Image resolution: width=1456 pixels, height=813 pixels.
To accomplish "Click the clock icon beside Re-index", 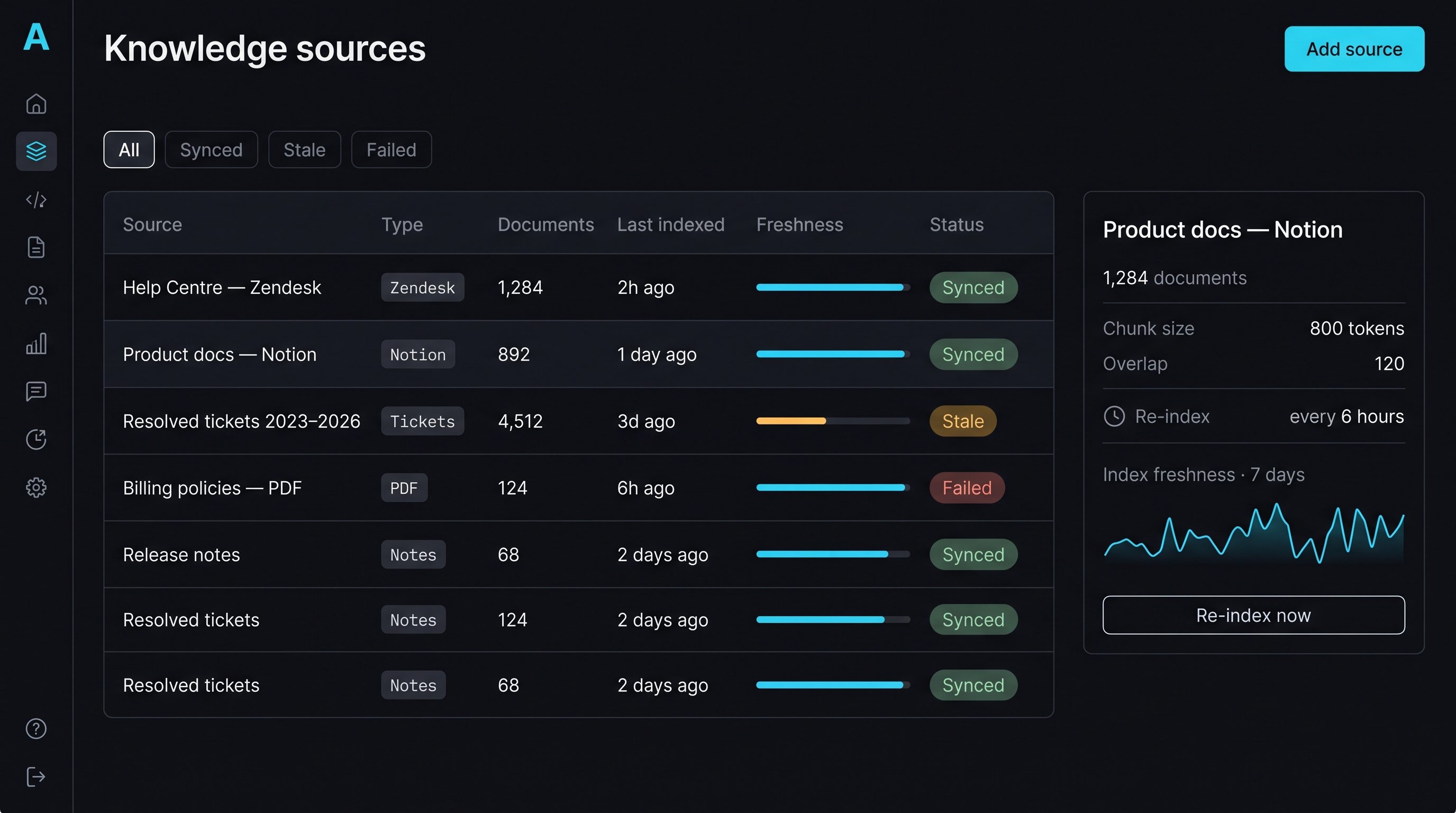I will tap(1114, 417).
